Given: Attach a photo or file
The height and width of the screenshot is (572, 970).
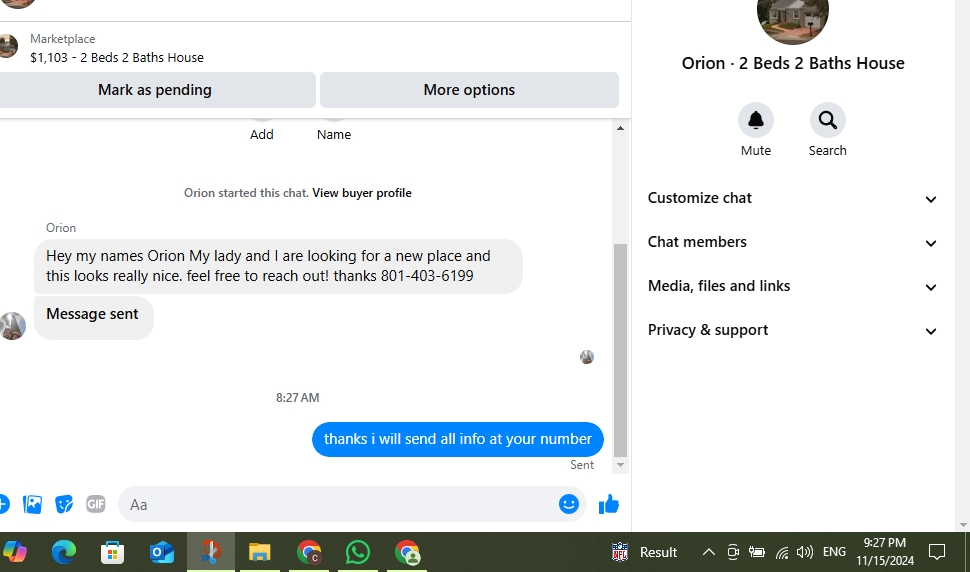Looking at the screenshot, I should pos(32,504).
